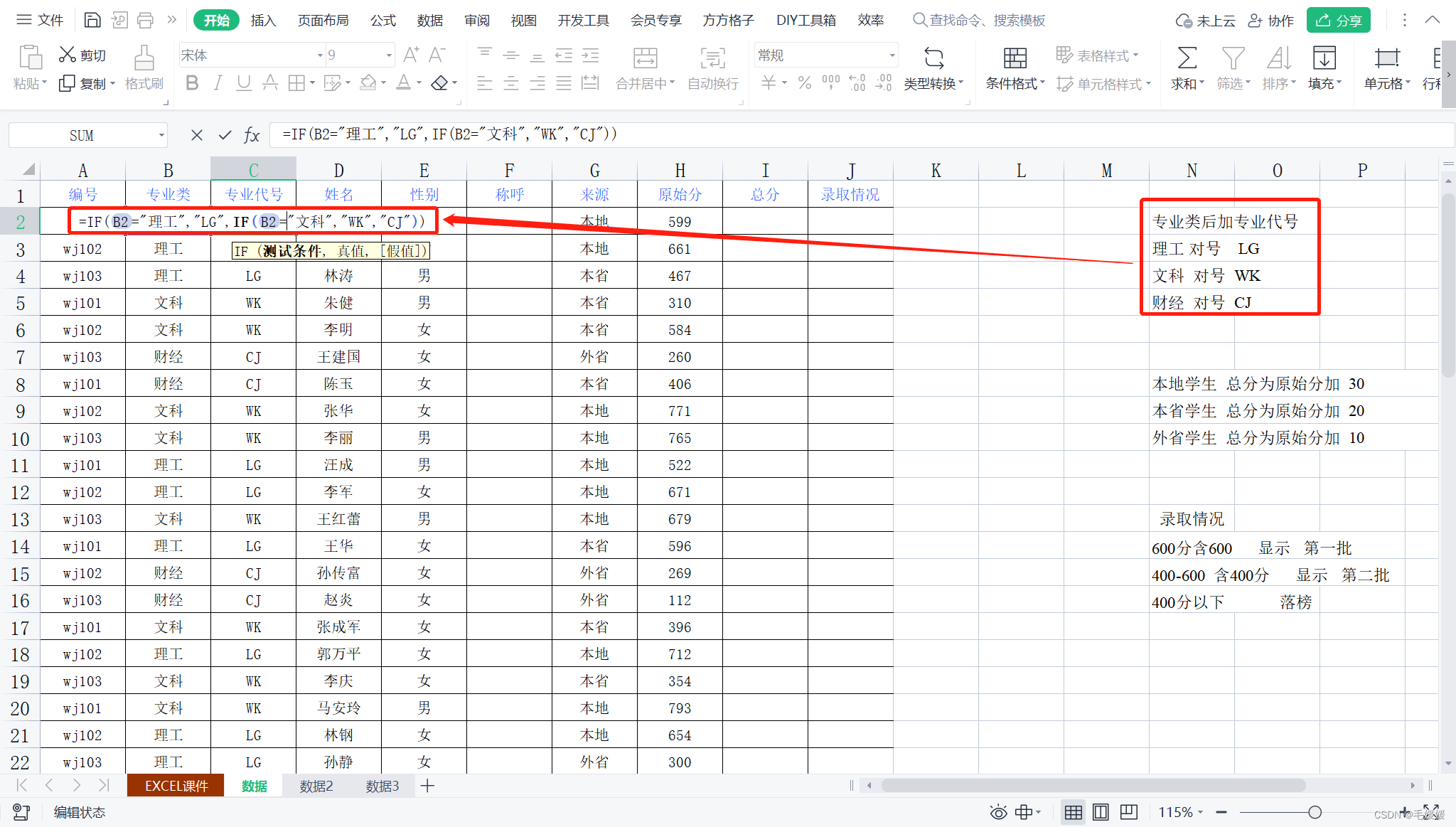Viewport: 1456px width, 827px height.
Task: Click the search magnifier icon for commands
Action: (x=919, y=20)
